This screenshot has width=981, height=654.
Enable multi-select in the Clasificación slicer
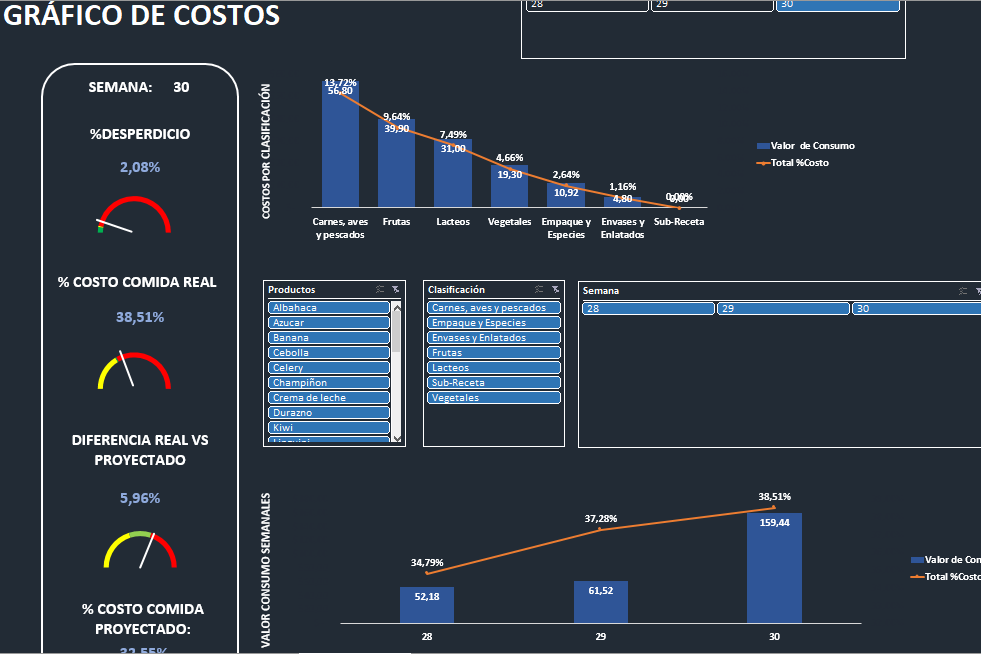[x=540, y=290]
